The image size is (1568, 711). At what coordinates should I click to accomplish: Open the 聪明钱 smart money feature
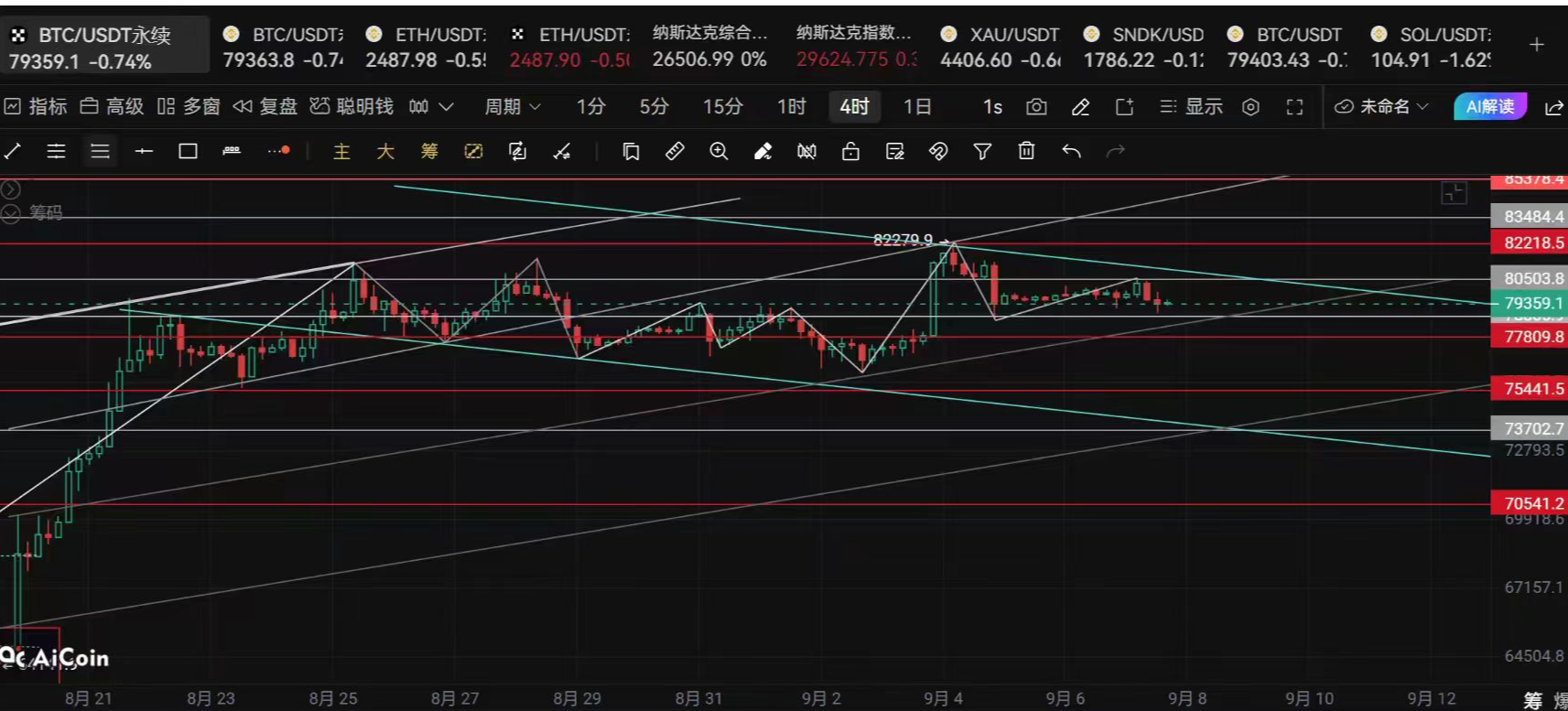coord(351,107)
